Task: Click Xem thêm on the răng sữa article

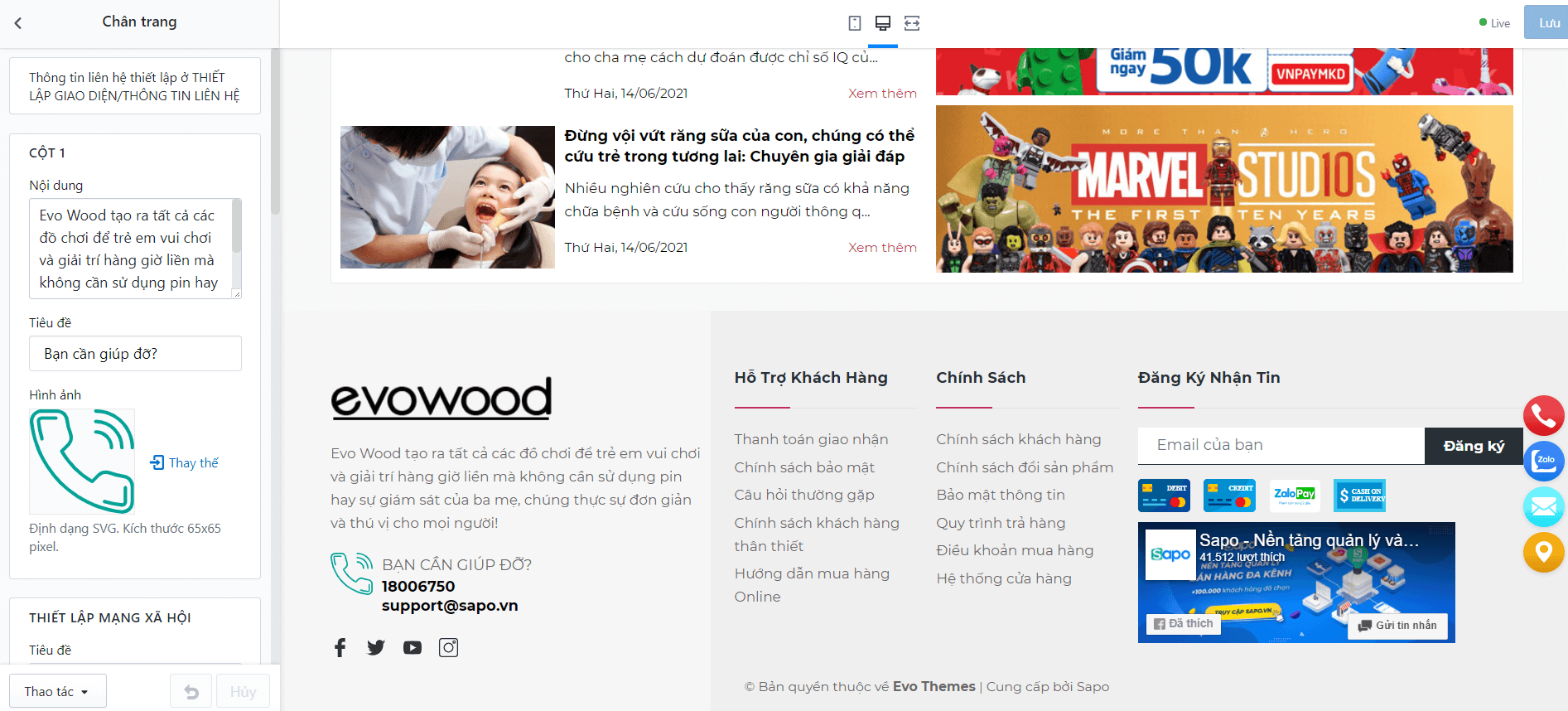Action: (882, 247)
